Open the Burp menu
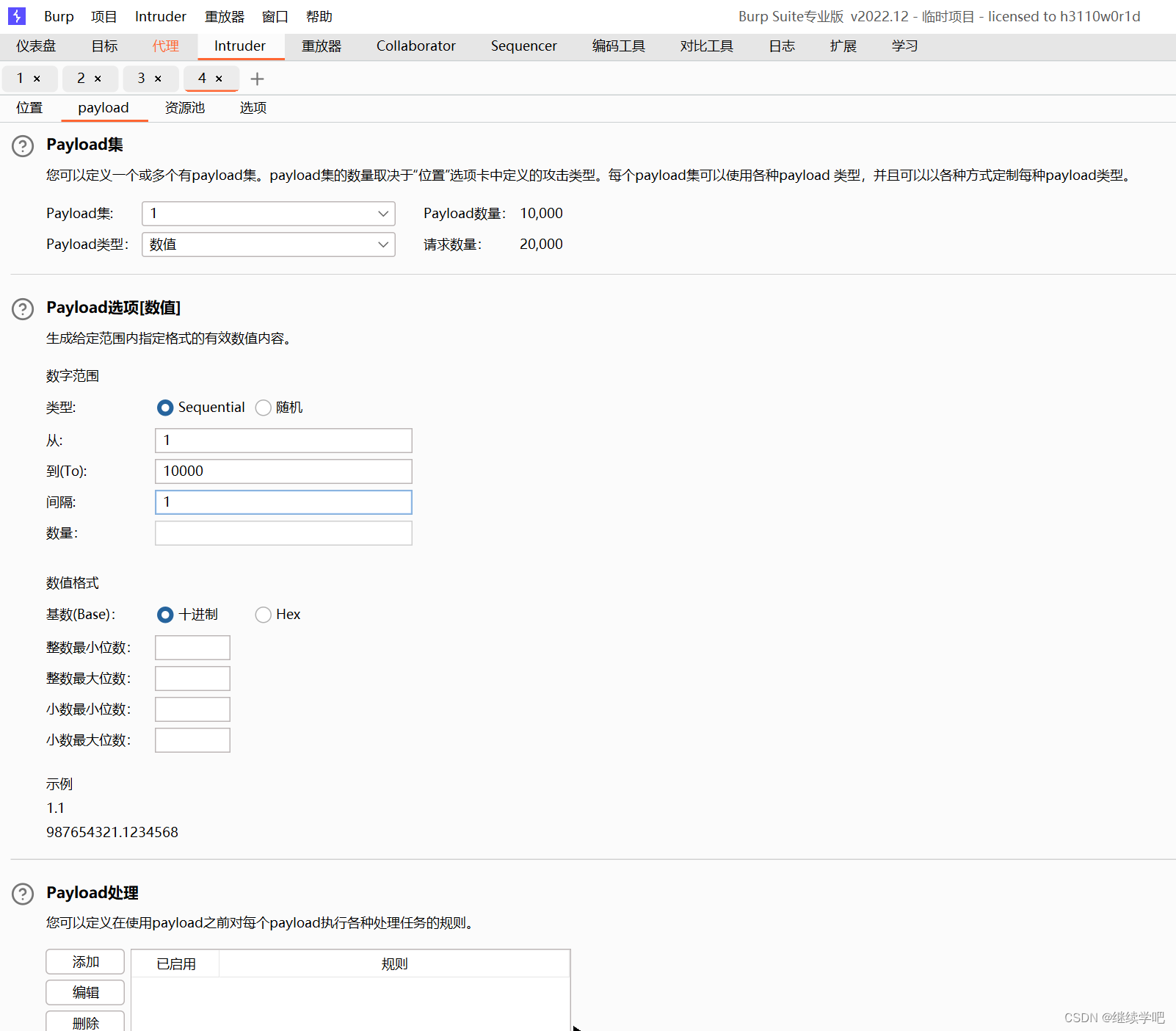The width and height of the screenshot is (1176, 1031). click(x=59, y=16)
